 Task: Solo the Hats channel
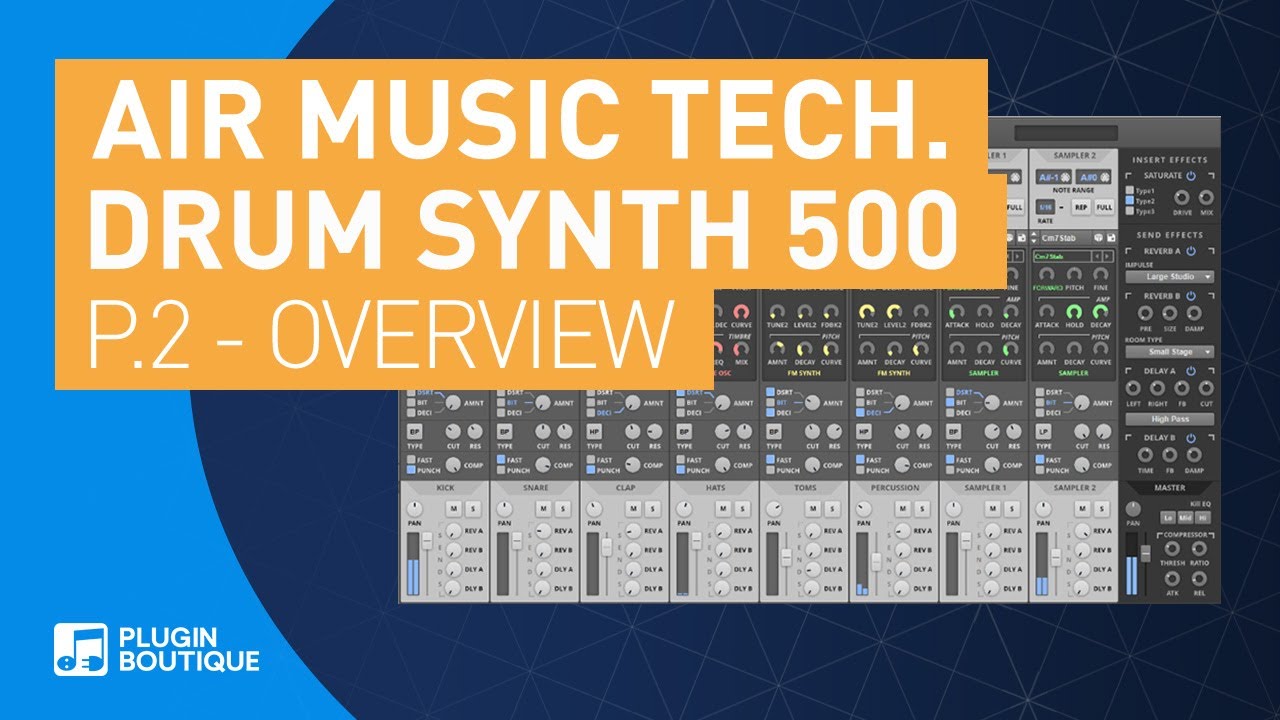coord(742,509)
